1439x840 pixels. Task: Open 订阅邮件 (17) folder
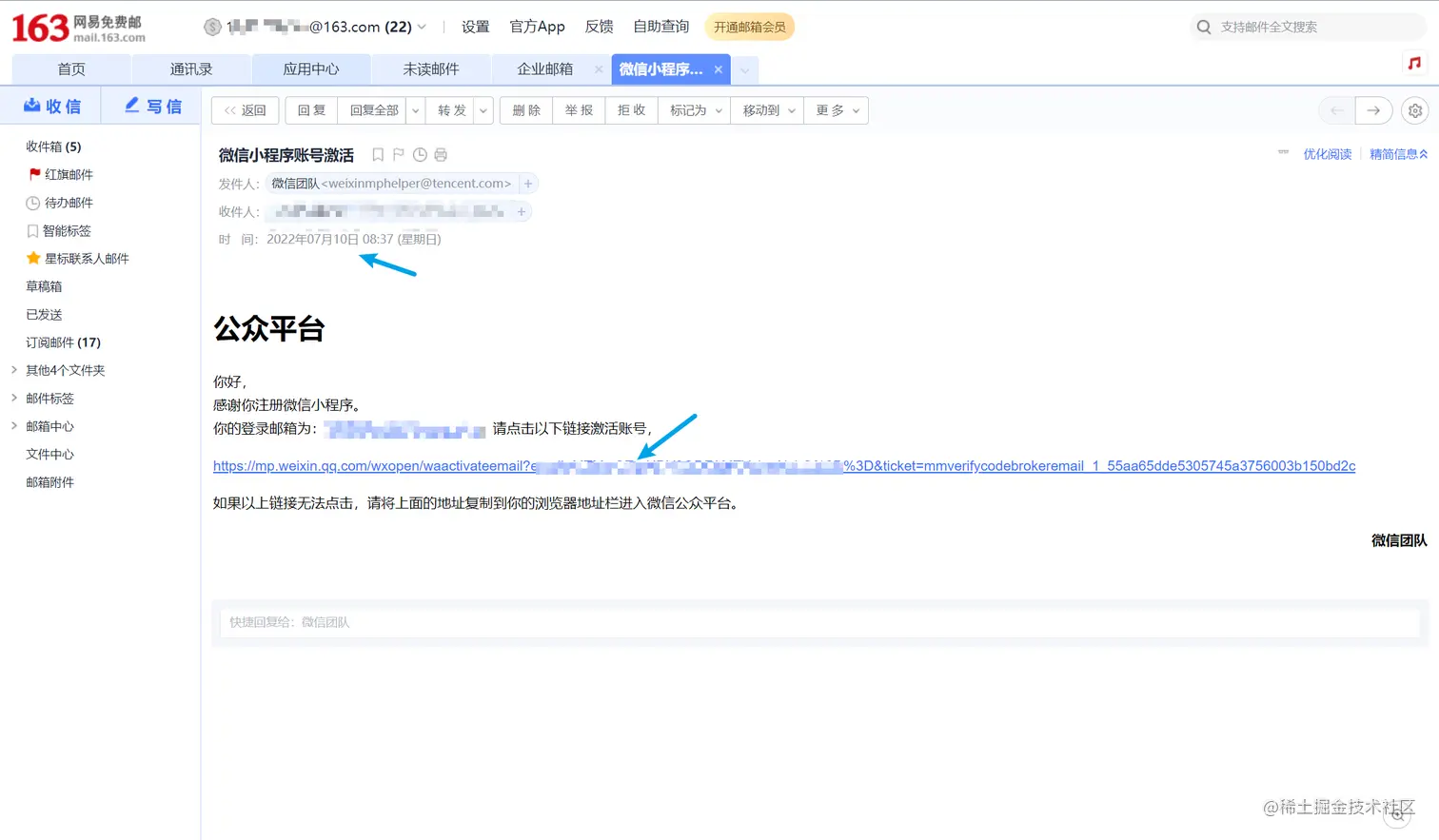click(63, 342)
